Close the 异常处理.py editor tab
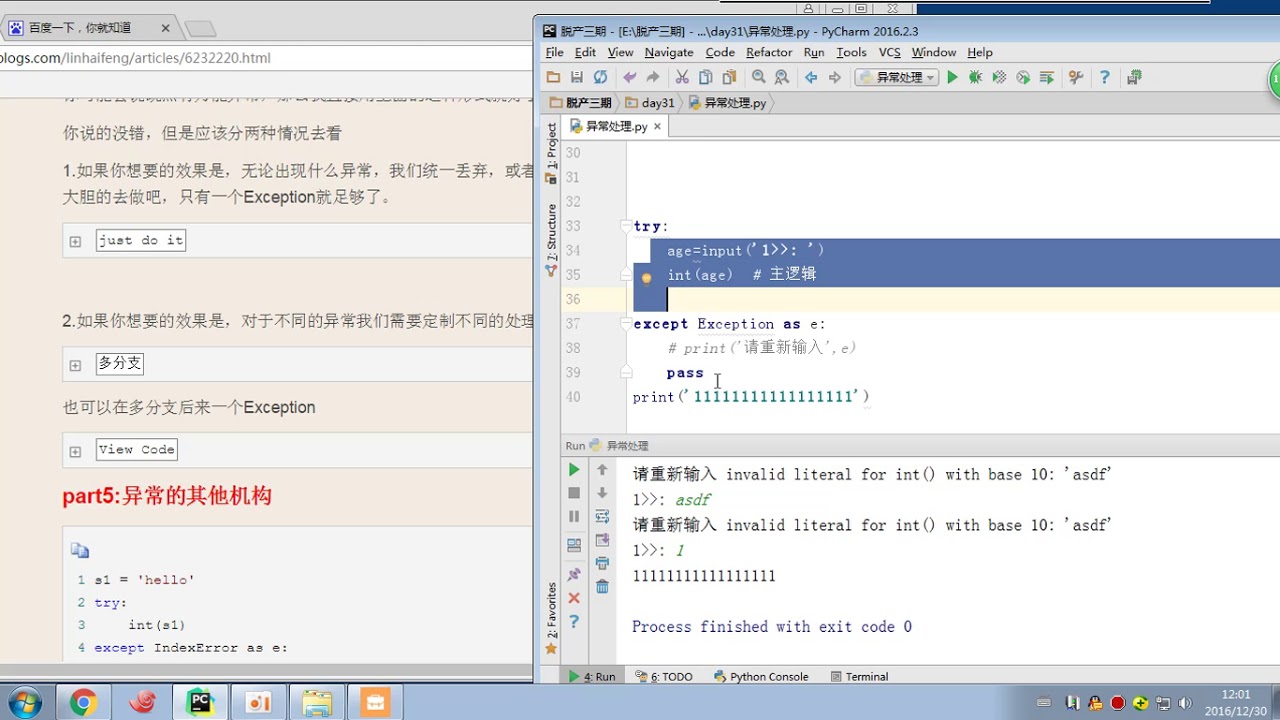1280x720 pixels. (x=657, y=127)
